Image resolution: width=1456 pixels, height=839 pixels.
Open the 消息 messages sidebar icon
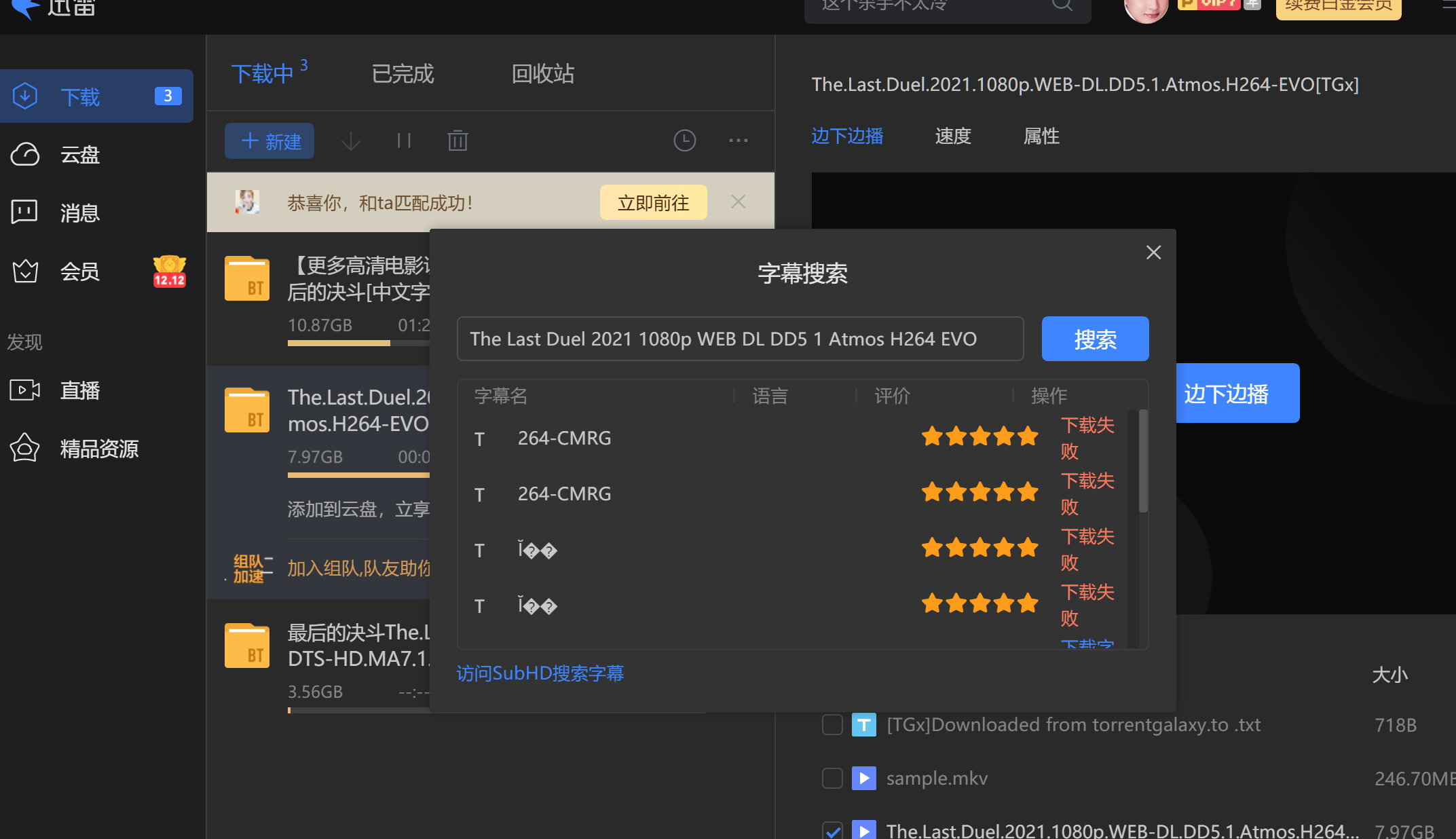(24, 212)
